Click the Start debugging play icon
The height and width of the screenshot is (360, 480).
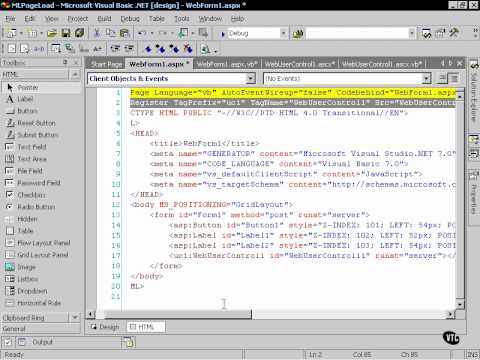[x=223, y=34]
